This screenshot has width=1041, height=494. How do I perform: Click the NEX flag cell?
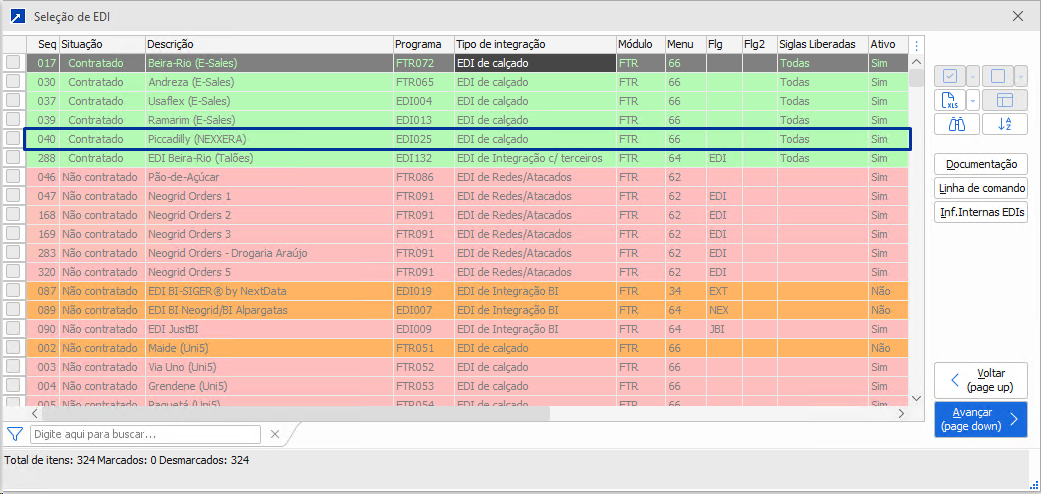724,310
